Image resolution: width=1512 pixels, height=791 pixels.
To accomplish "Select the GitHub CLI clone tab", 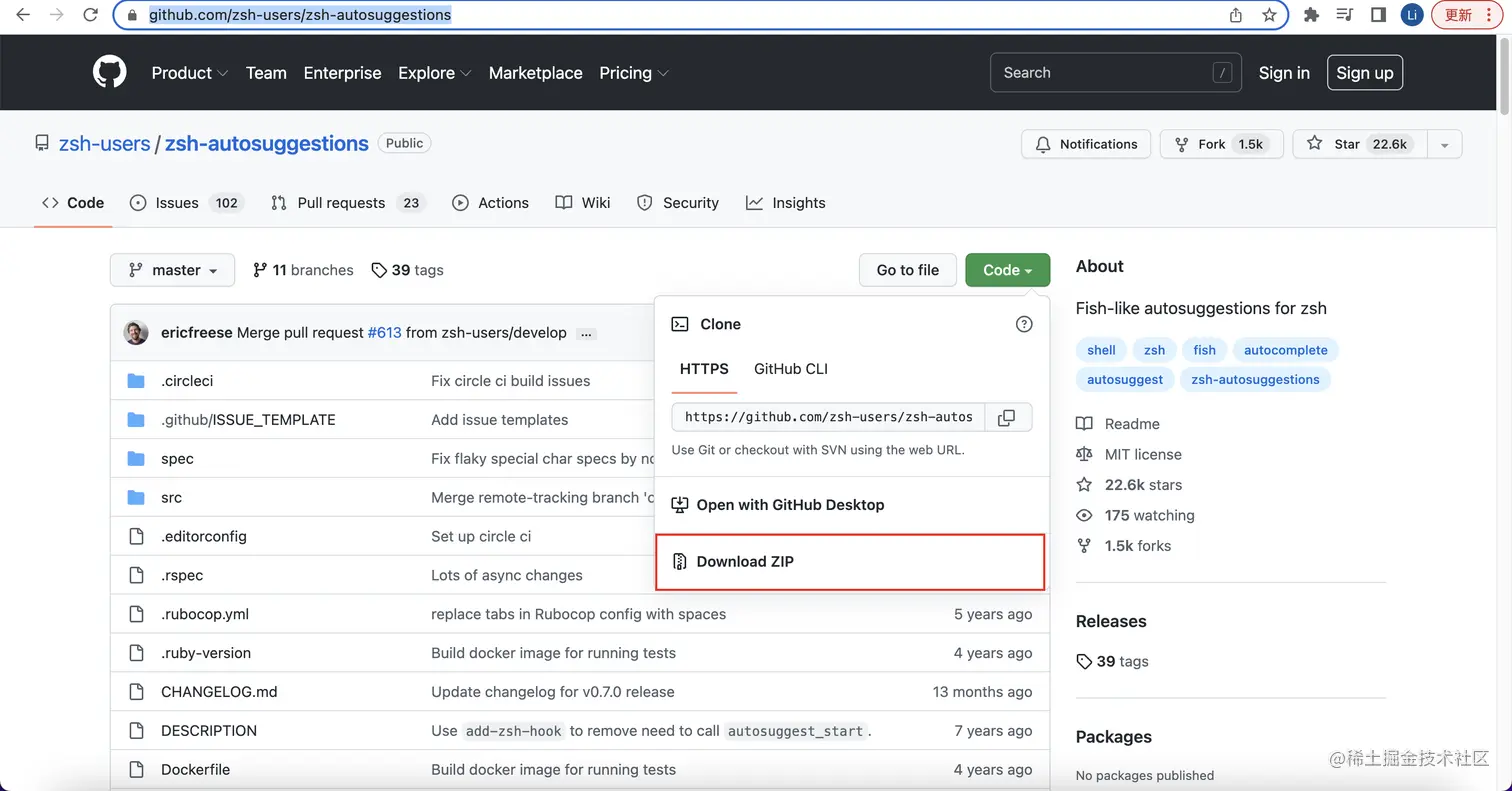I will point(791,369).
